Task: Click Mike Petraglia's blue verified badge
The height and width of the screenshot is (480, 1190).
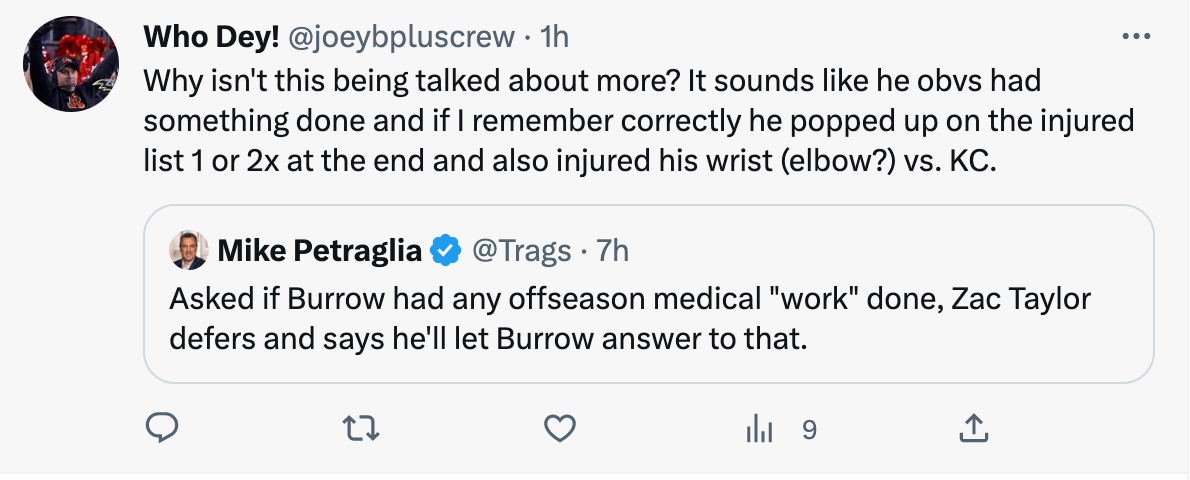Action: point(443,251)
